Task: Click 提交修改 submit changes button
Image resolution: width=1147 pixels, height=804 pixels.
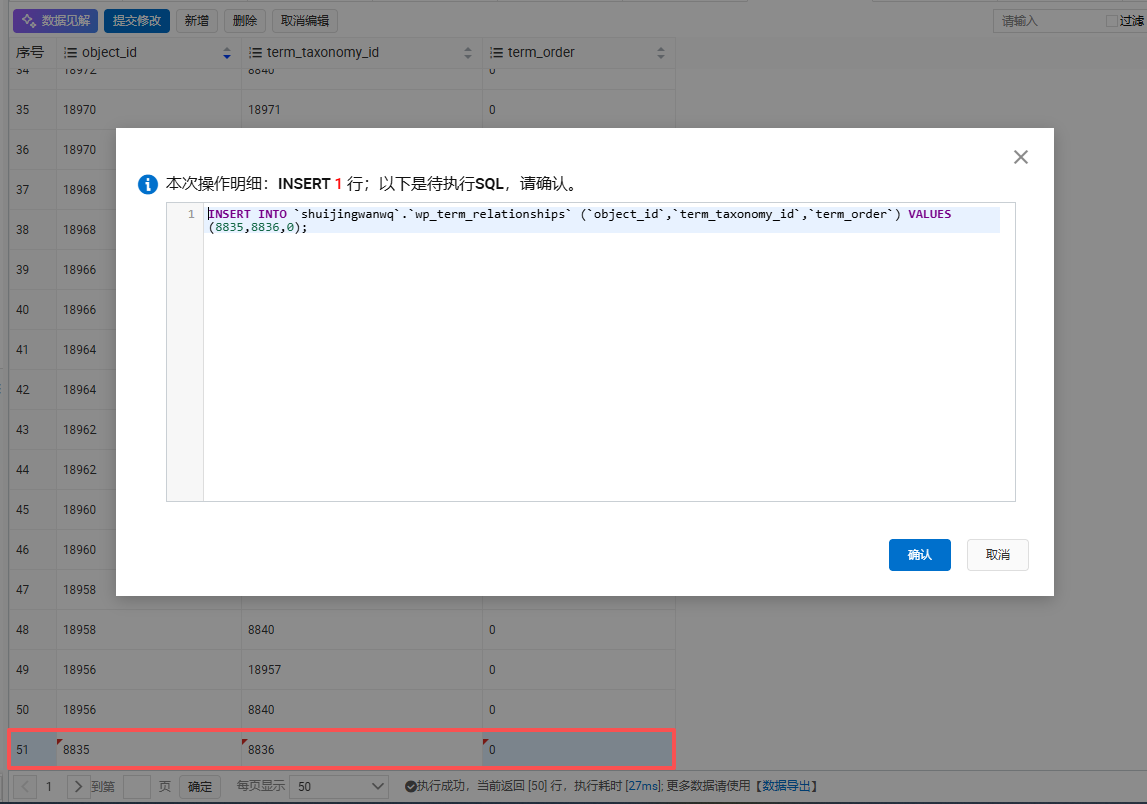Action: (137, 20)
